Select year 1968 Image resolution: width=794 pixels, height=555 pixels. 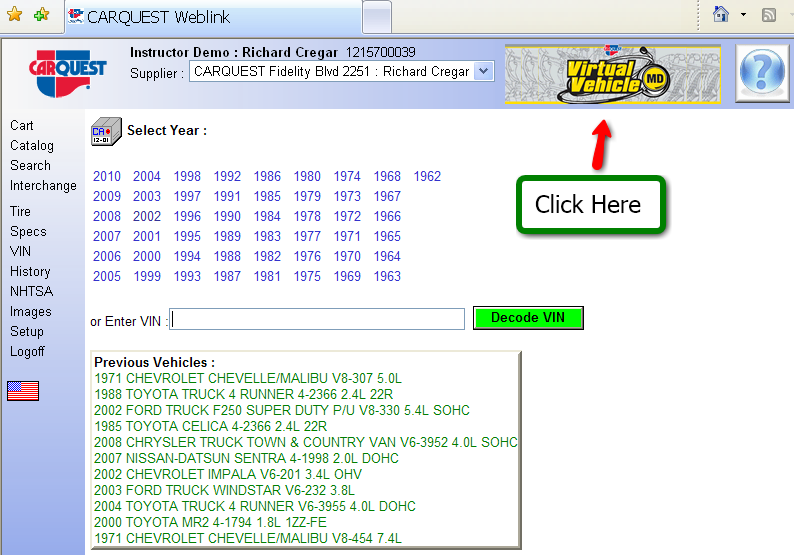(387, 176)
